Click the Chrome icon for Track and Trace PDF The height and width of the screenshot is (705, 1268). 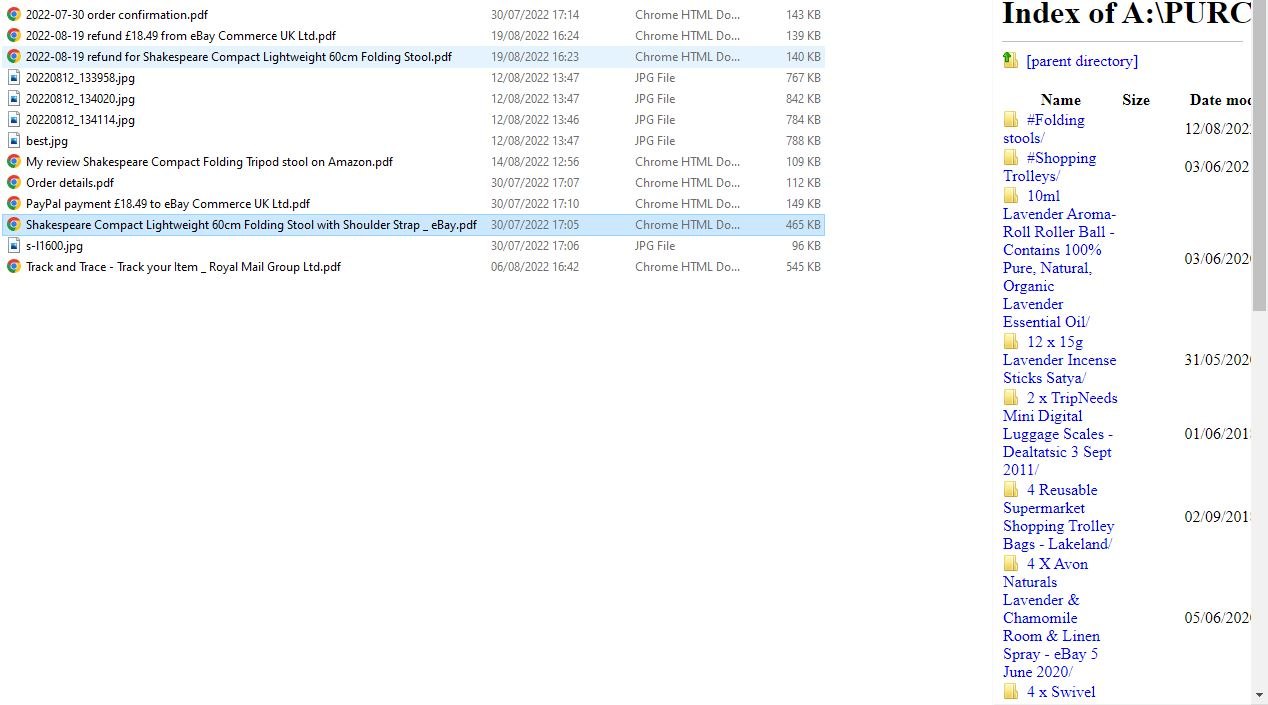(13, 266)
